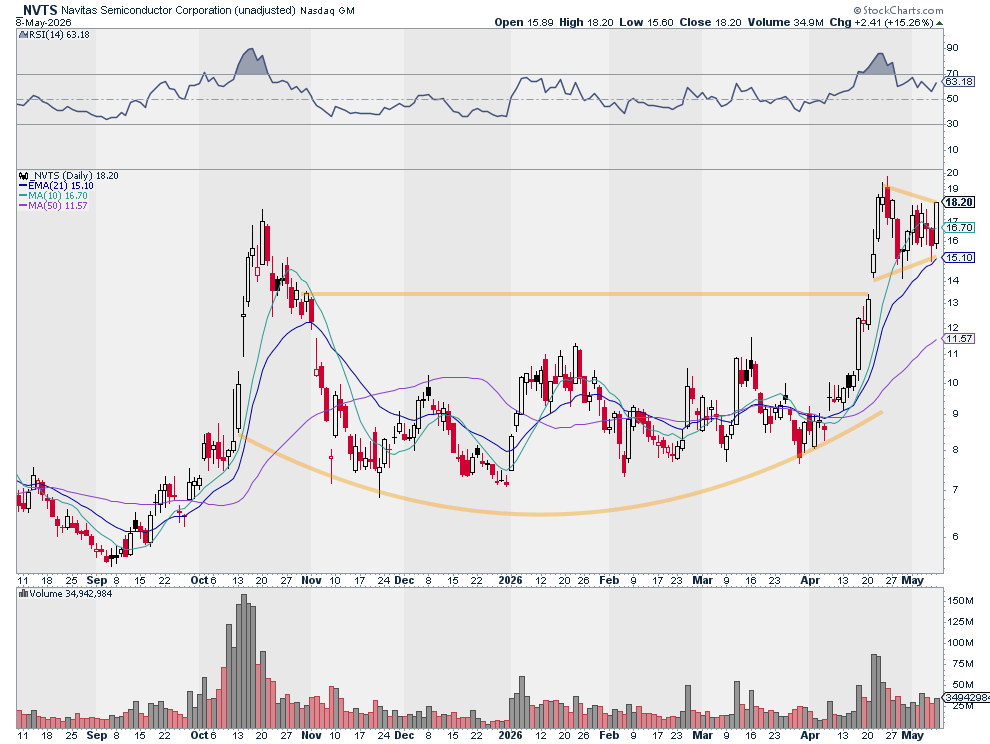Click the MA(10) 16.70 legend entry
Screen dimensions: 990x744
point(53,196)
